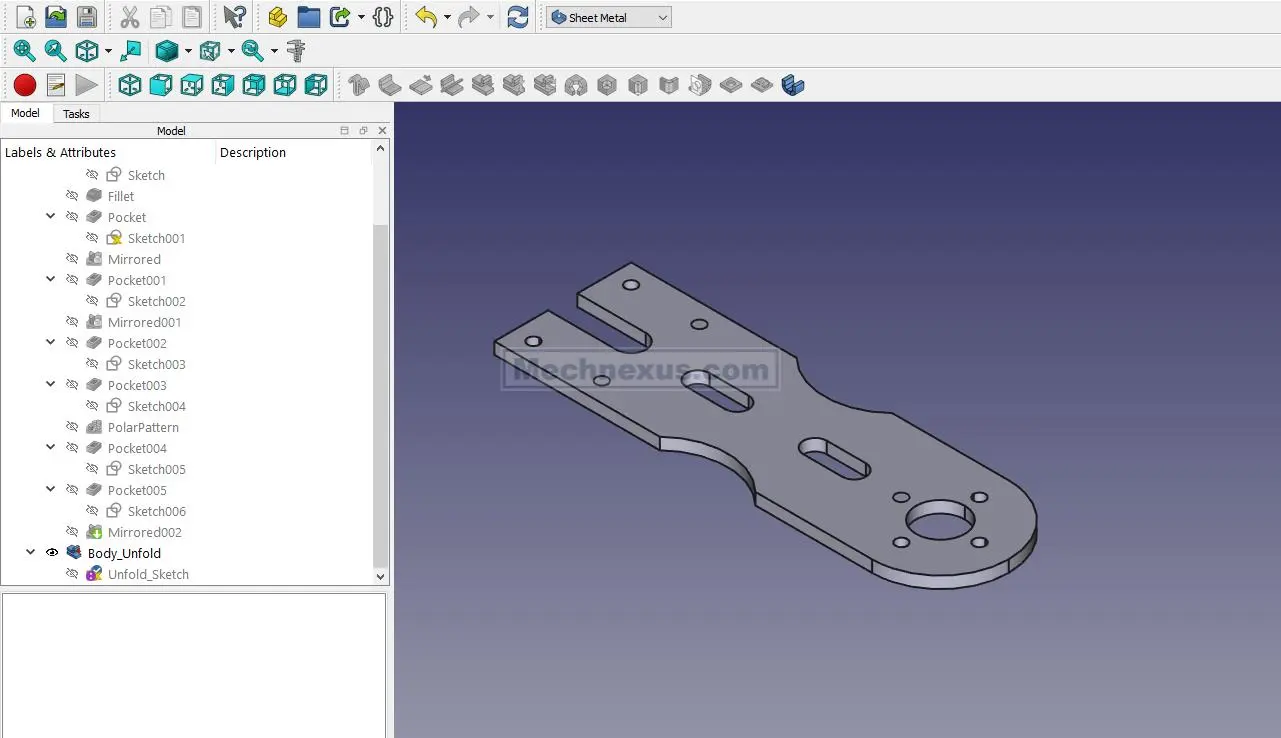The width and height of the screenshot is (1281, 738).
Task: Create a new document
Action: point(25,17)
